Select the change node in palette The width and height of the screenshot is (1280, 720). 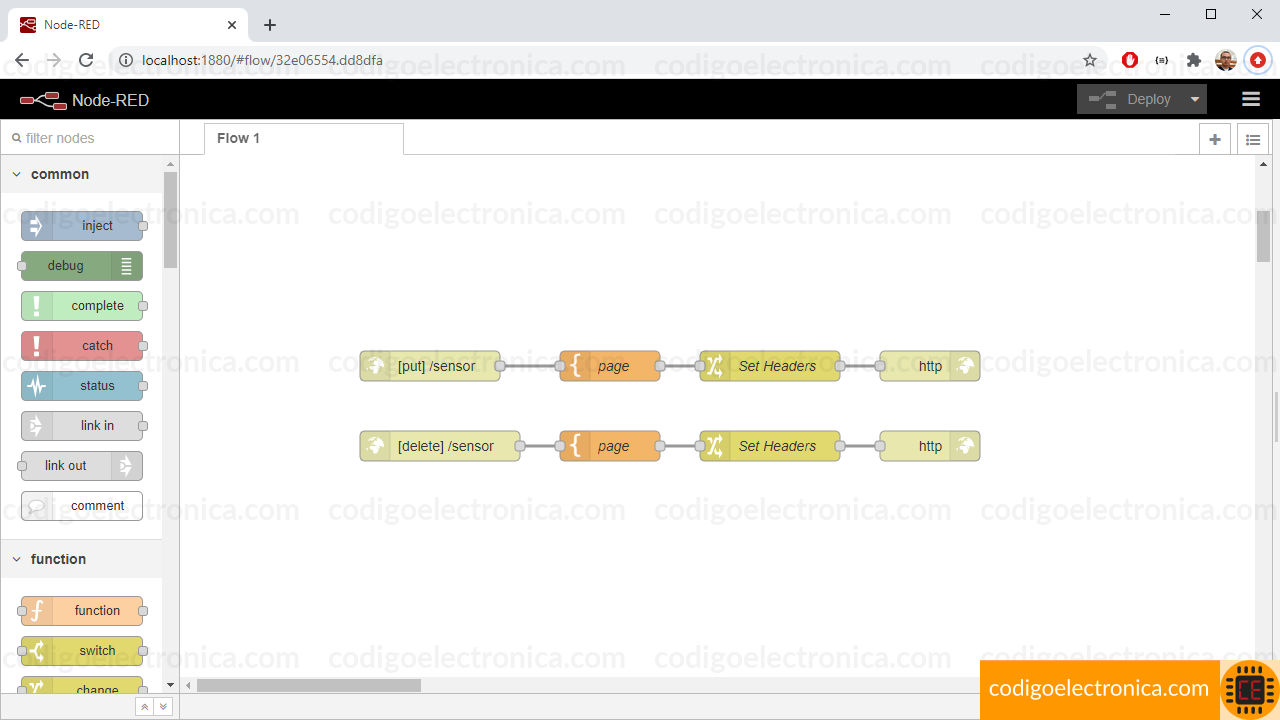(82, 686)
